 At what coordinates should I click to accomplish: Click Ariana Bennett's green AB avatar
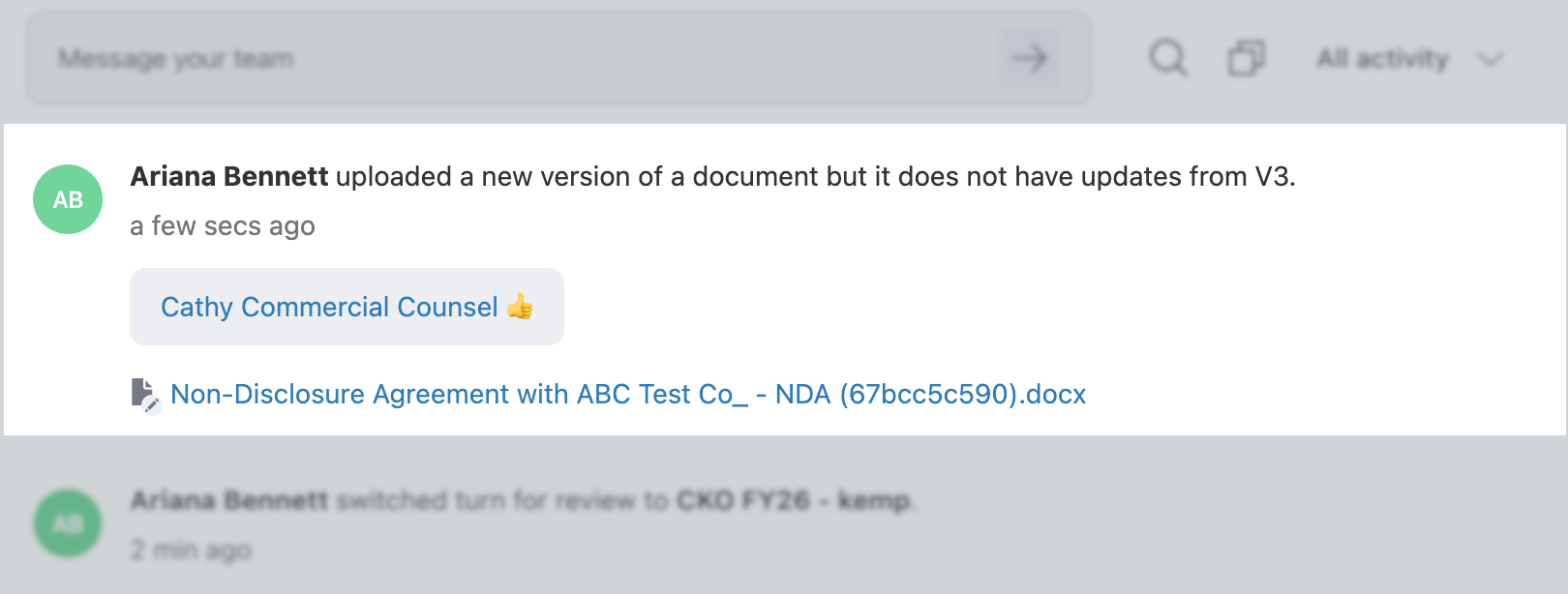click(68, 199)
